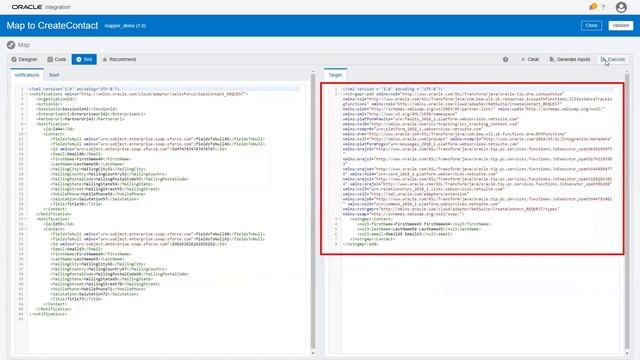640x360 pixels.
Task: Click the round Map icon beside Map label
Action: 11,45
